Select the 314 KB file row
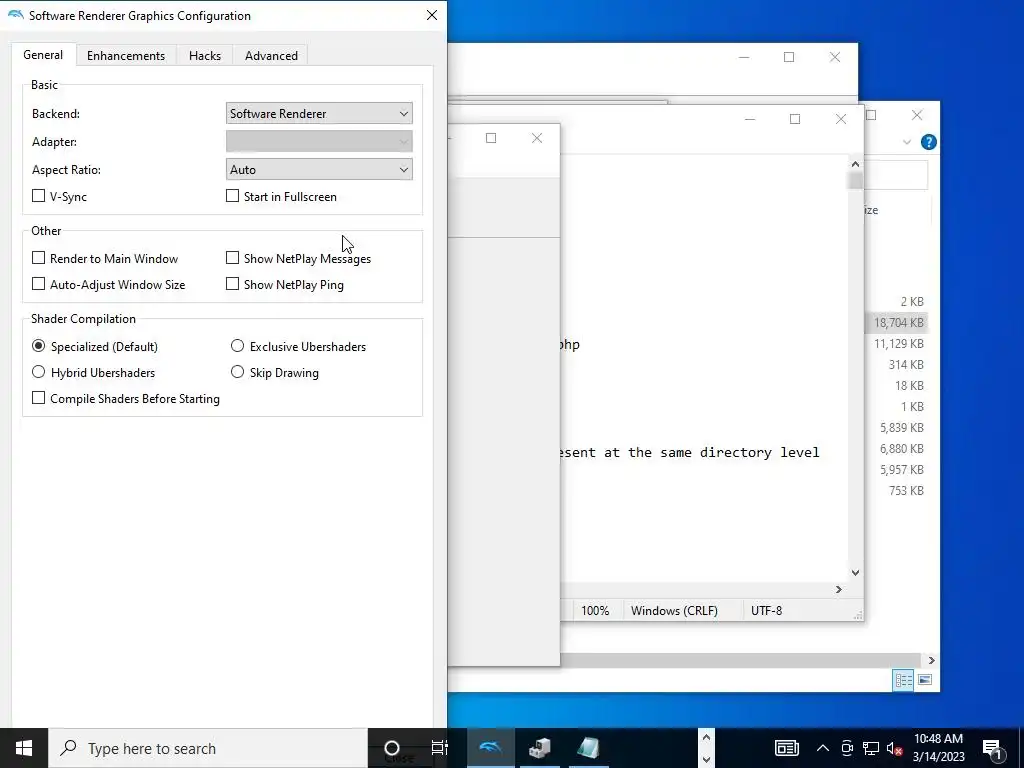The width and height of the screenshot is (1024, 768). 899,364
